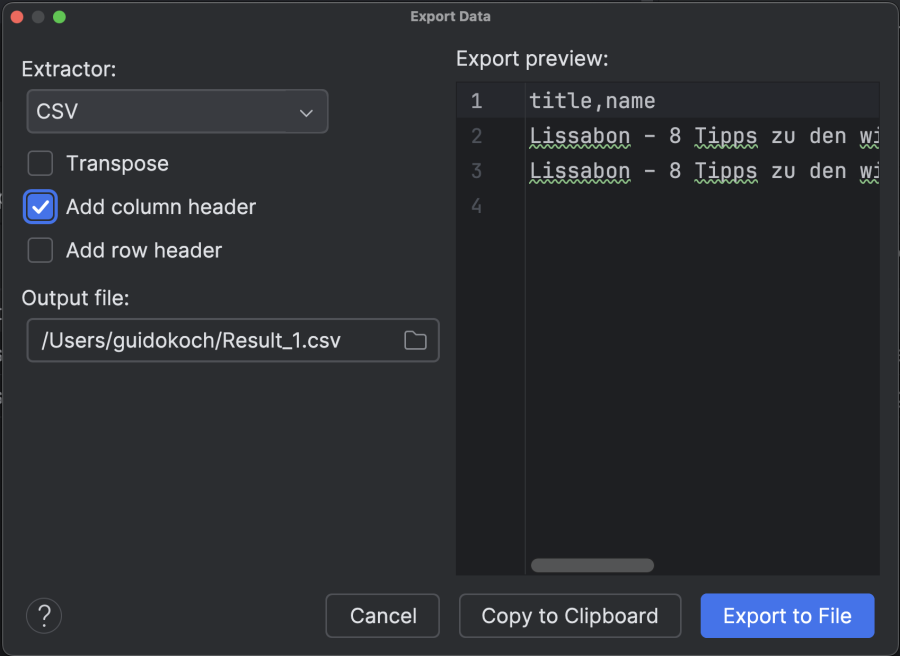The width and height of the screenshot is (900, 656).
Task: Click the help question mark icon
Action: tap(43, 615)
